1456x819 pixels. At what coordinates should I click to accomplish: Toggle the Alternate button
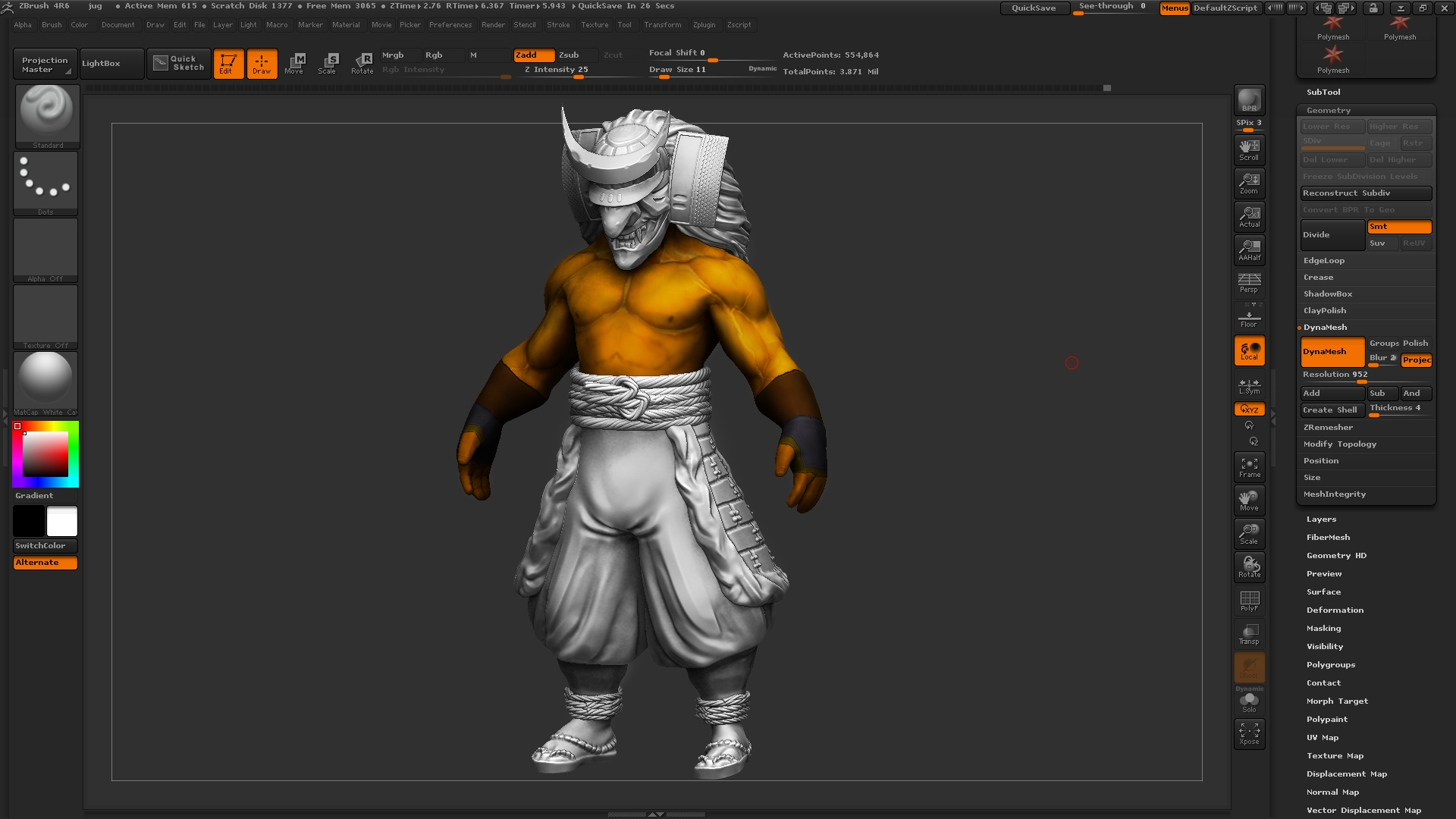coord(45,563)
